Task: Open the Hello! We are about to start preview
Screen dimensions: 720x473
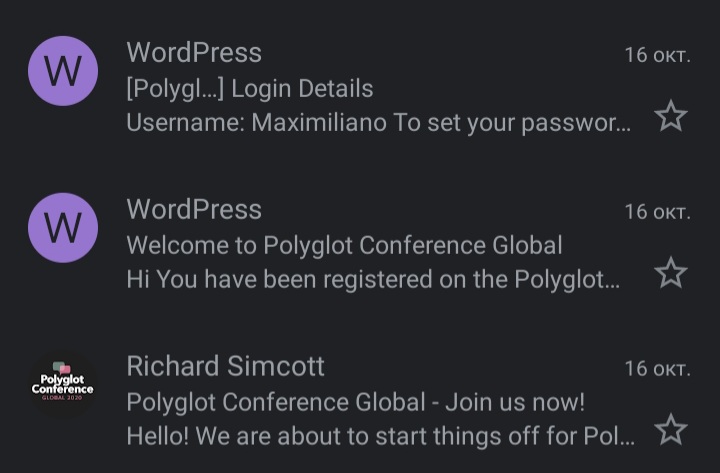Action: pos(381,436)
